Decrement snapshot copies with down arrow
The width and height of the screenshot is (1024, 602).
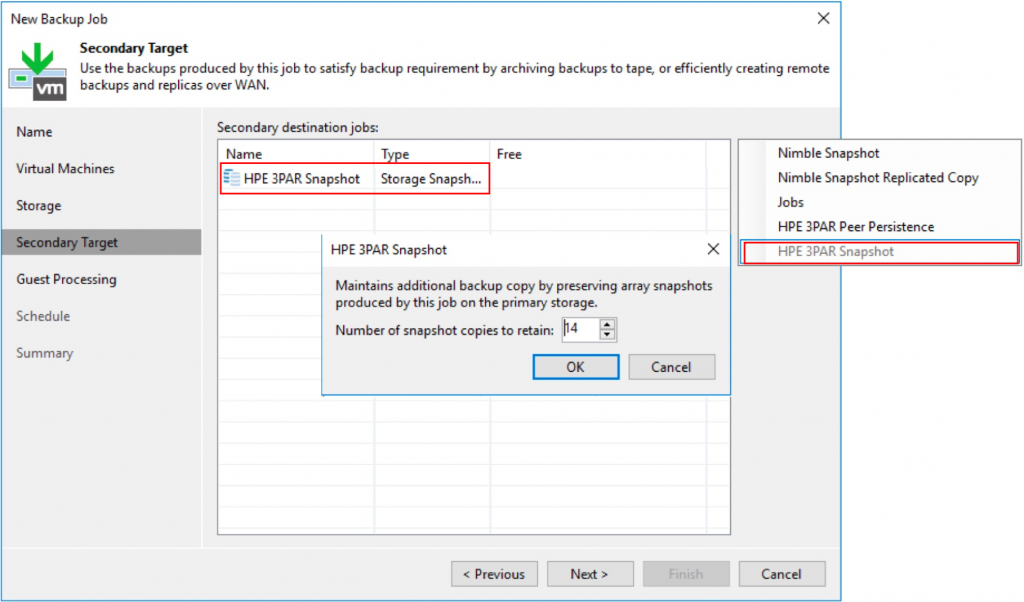[605, 335]
